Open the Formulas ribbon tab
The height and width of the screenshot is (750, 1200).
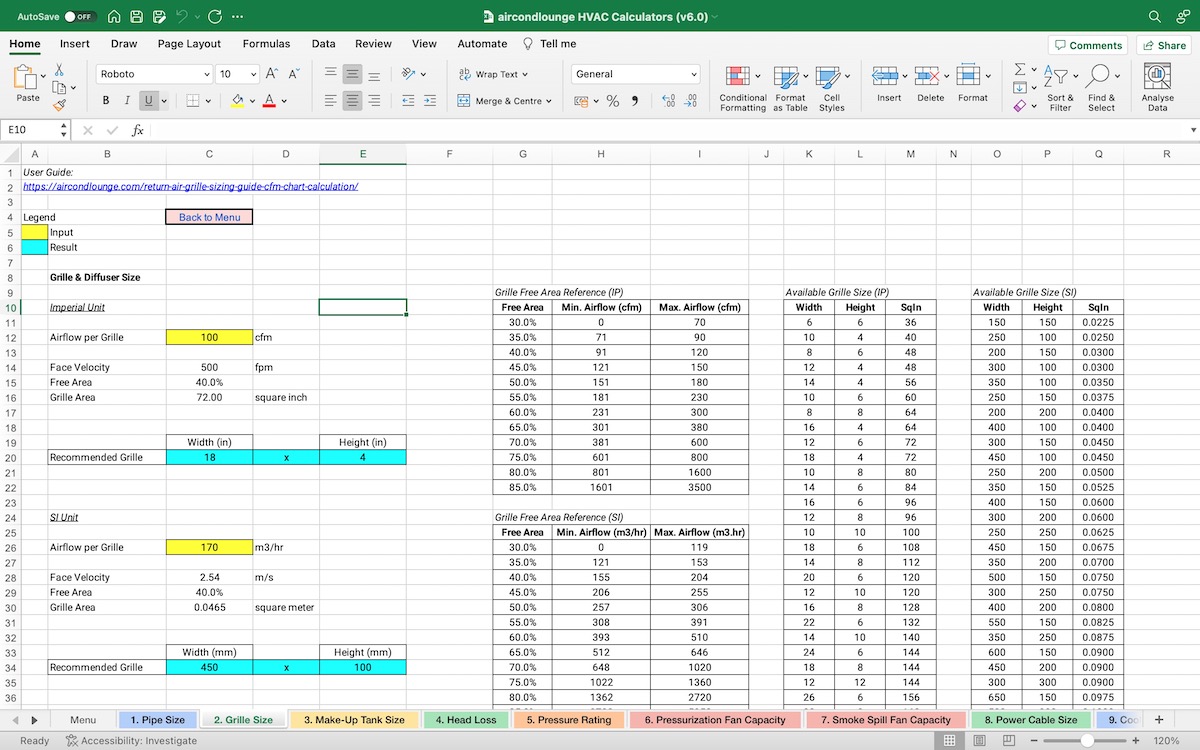266,44
